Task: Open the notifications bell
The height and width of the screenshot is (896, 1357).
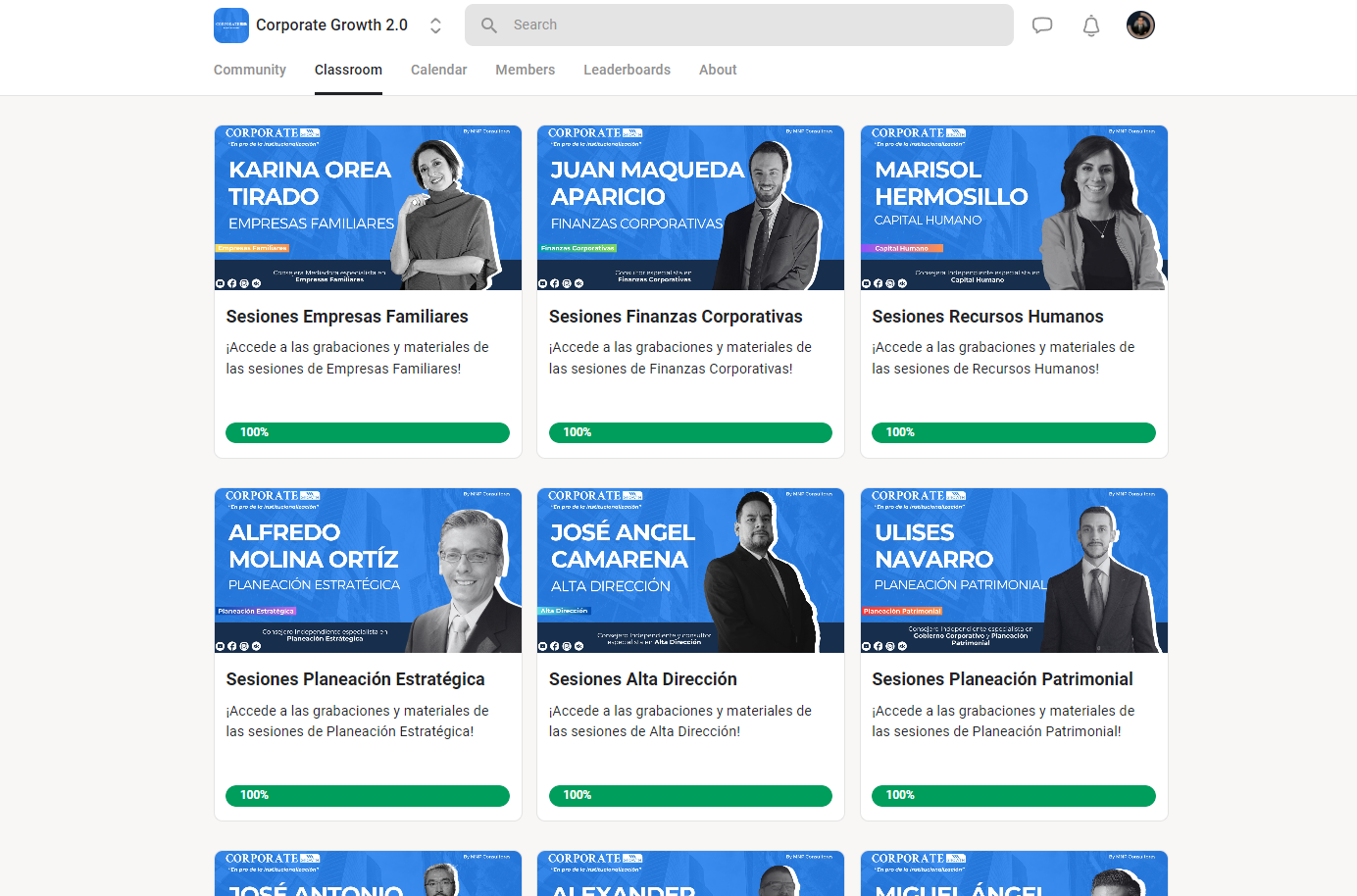Action: (x=1091, y=25)
